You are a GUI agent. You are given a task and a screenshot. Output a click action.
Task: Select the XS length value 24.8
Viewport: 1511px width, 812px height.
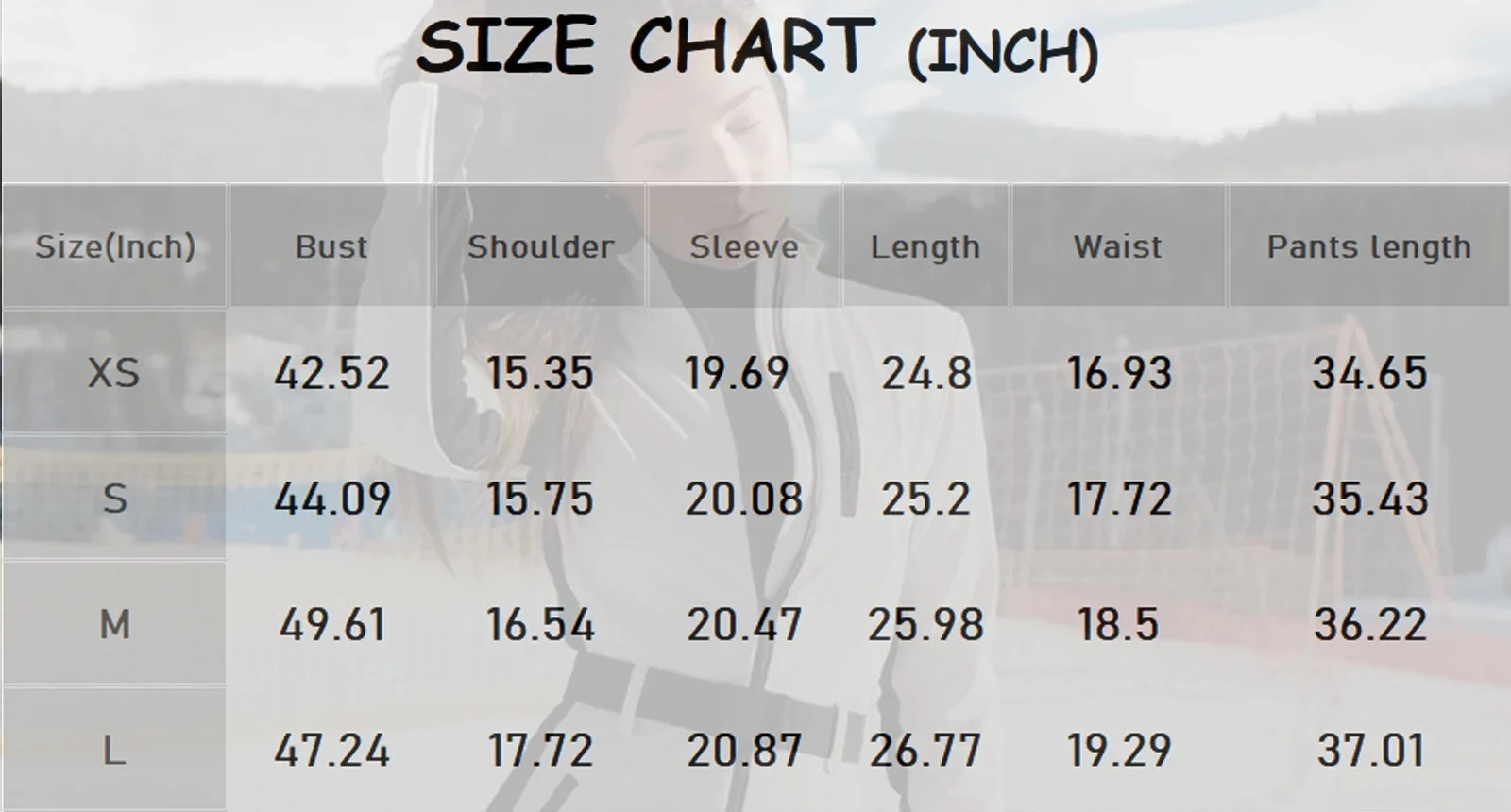click(926, 373)
